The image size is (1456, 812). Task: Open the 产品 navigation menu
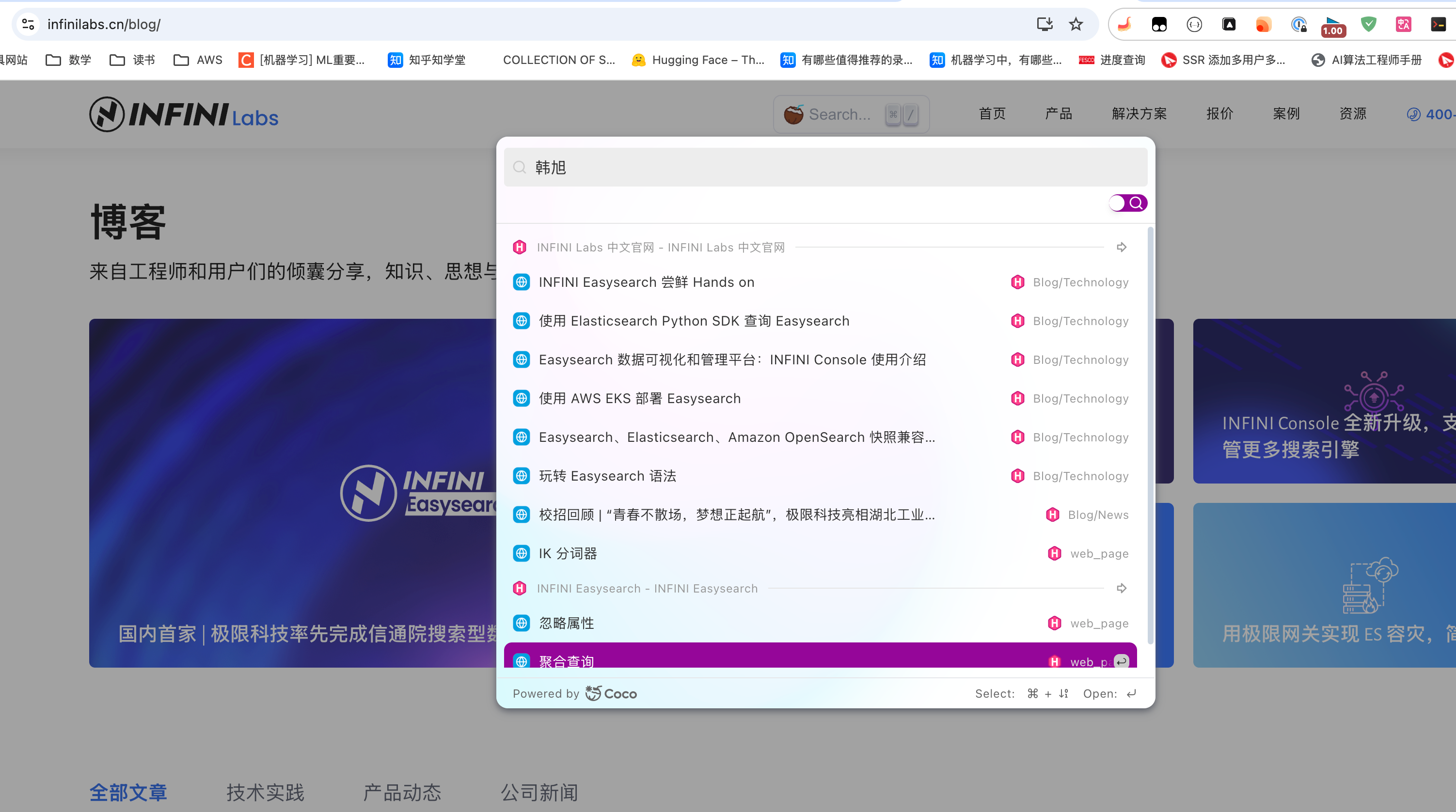tap(1058, 113)
